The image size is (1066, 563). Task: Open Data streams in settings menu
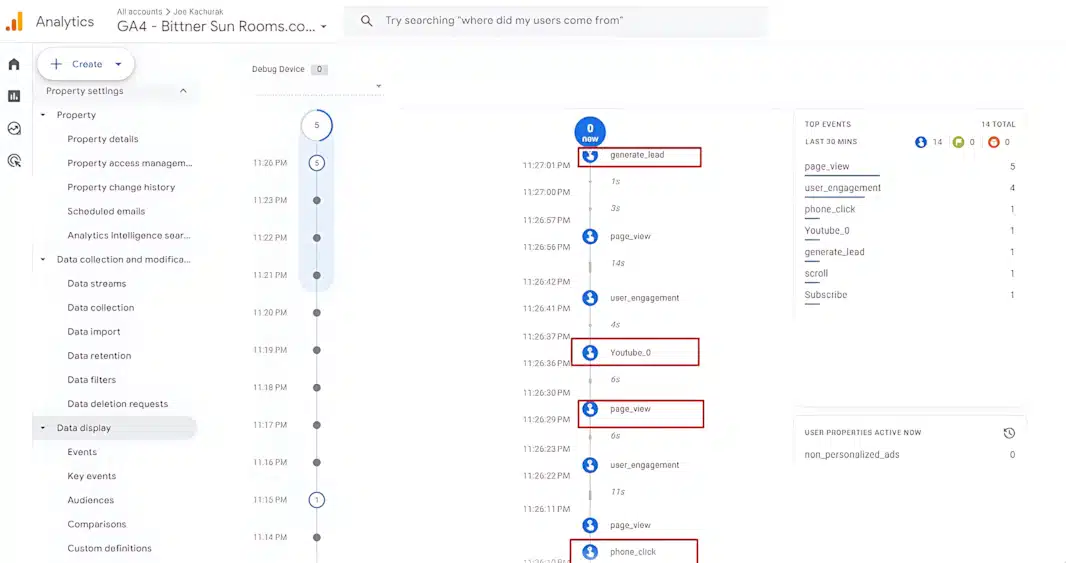point(96,284)
